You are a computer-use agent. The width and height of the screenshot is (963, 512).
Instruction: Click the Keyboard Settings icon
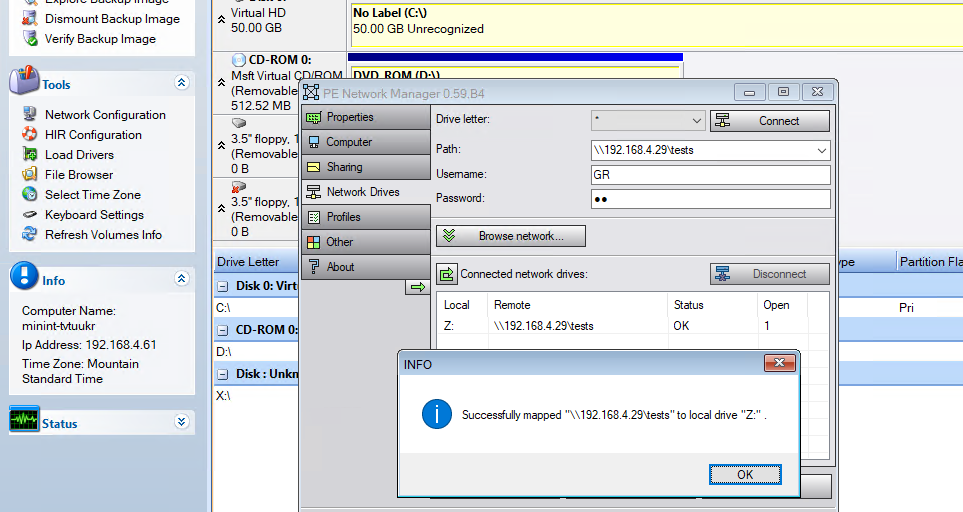click(x=29, y=214)
